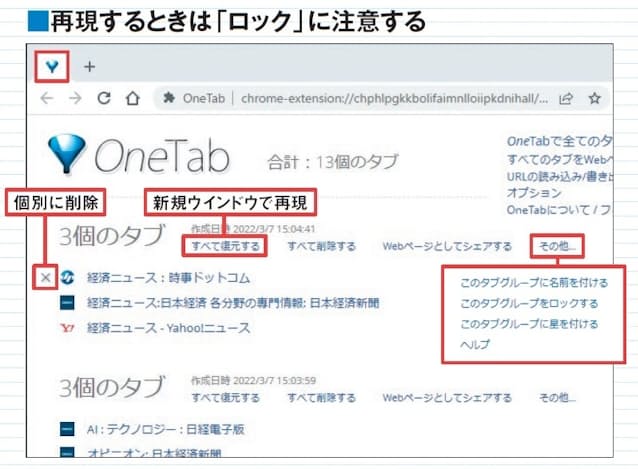Click the 合計：13個のタブ text

(332, 162)
